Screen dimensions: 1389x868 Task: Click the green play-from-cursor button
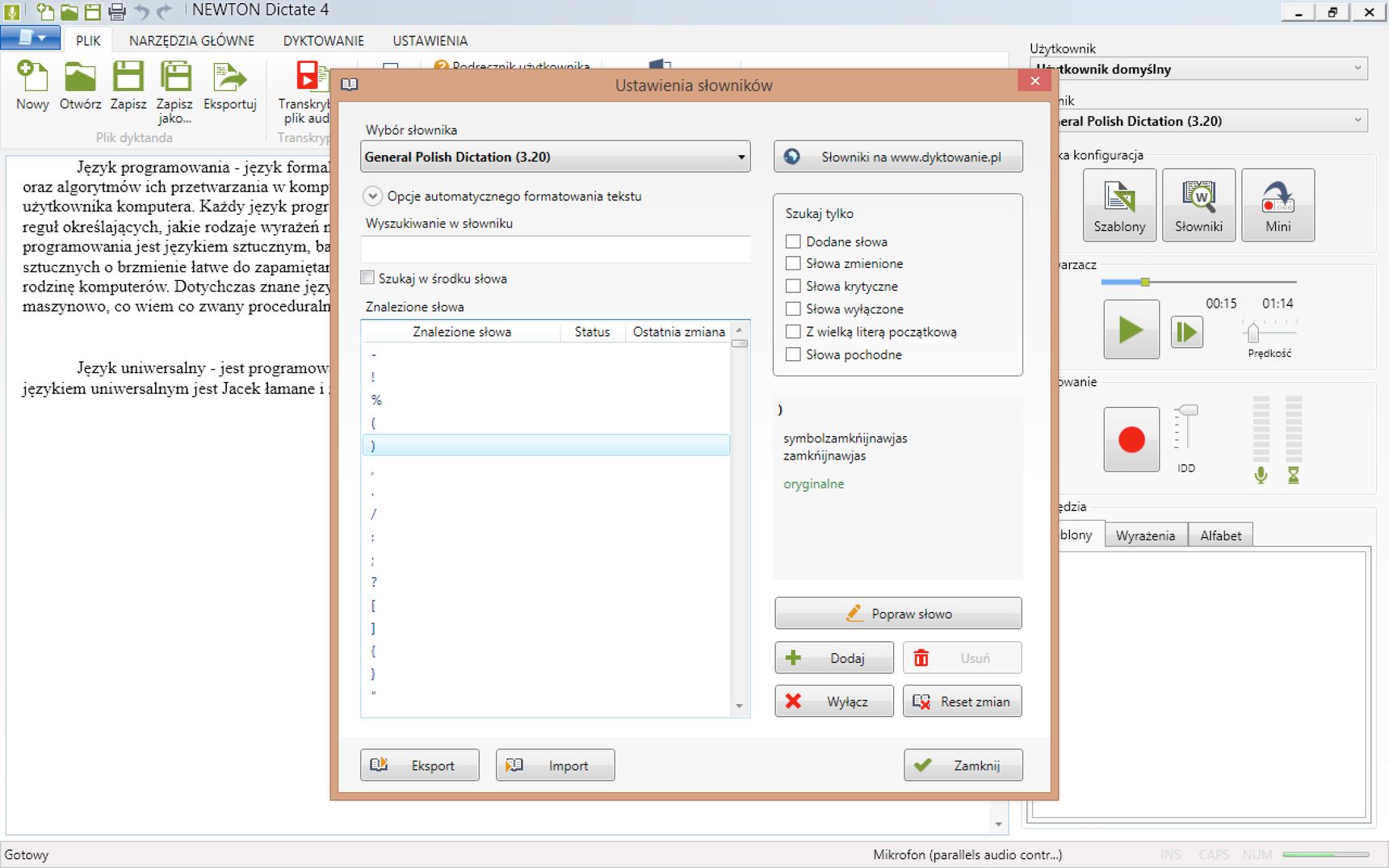[1186, 332]
